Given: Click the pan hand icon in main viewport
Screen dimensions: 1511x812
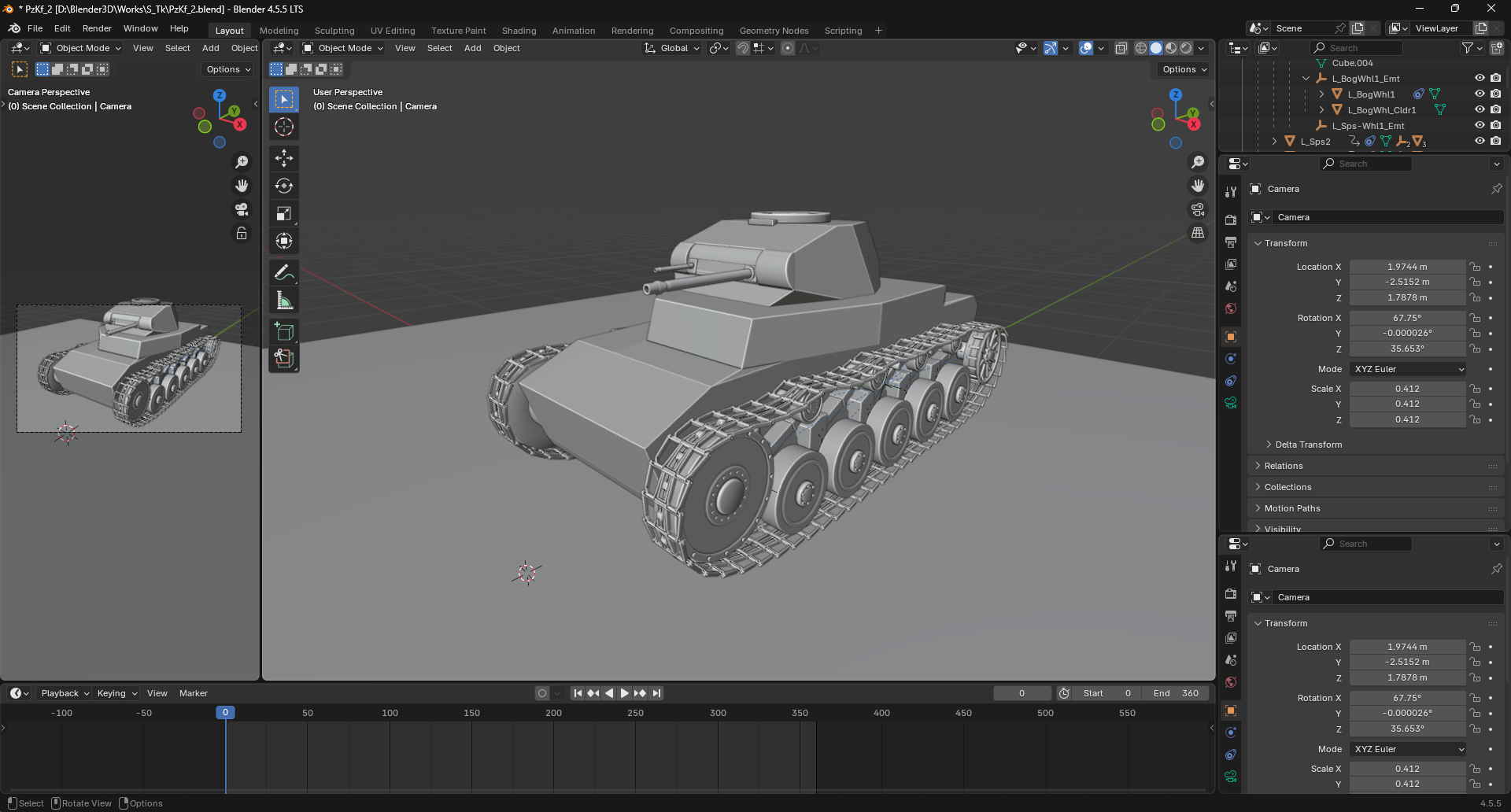Looking at the screenshot, I should pos(1198,186).
